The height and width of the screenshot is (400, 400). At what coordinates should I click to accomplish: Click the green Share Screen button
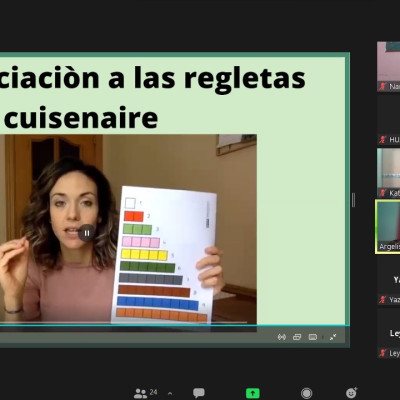pyautogui.click(x=253, y=393)
